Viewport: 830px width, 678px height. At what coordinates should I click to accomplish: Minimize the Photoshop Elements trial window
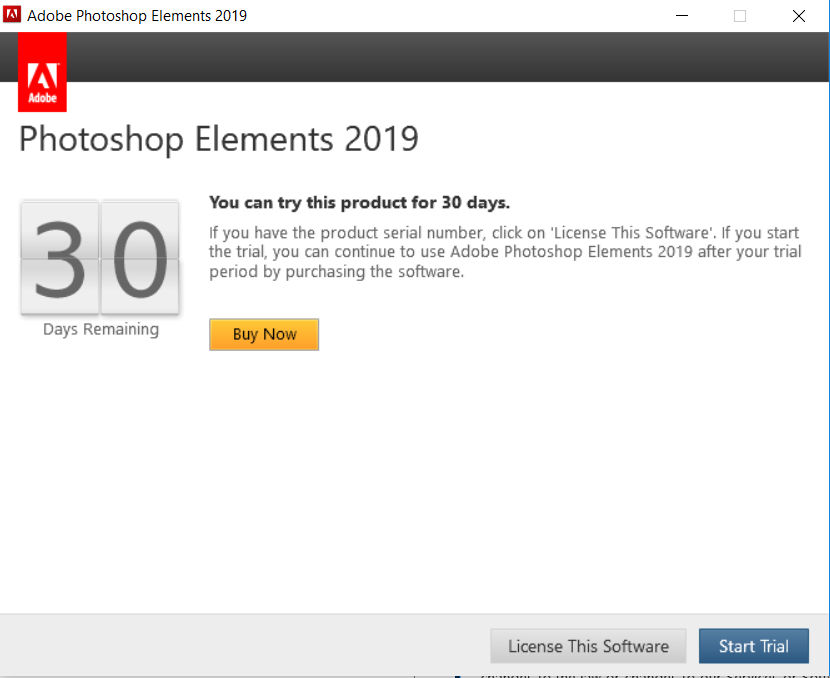pyautogui.click(x=682, y=16)
